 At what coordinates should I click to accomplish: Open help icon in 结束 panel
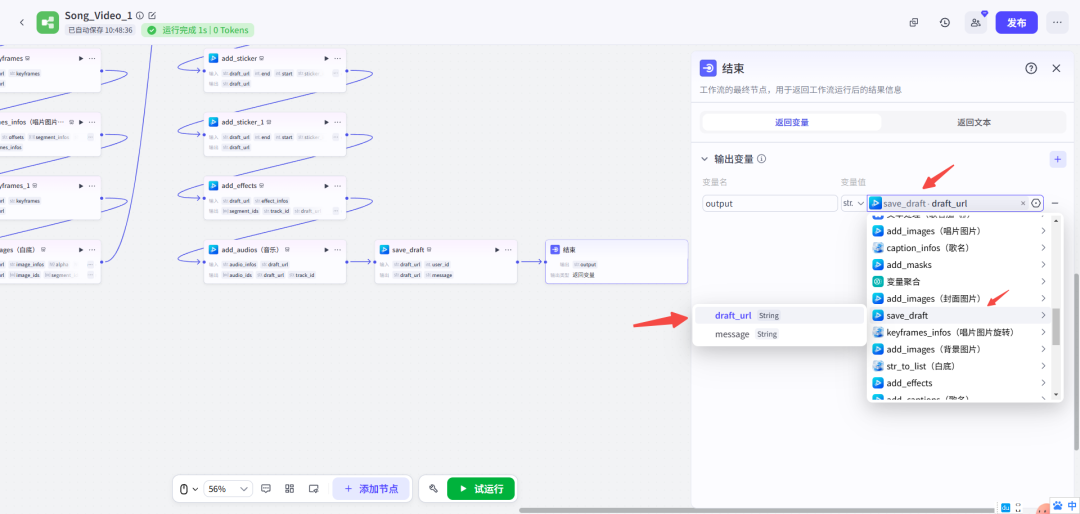pyautogui.click(x=1031, y=68)
